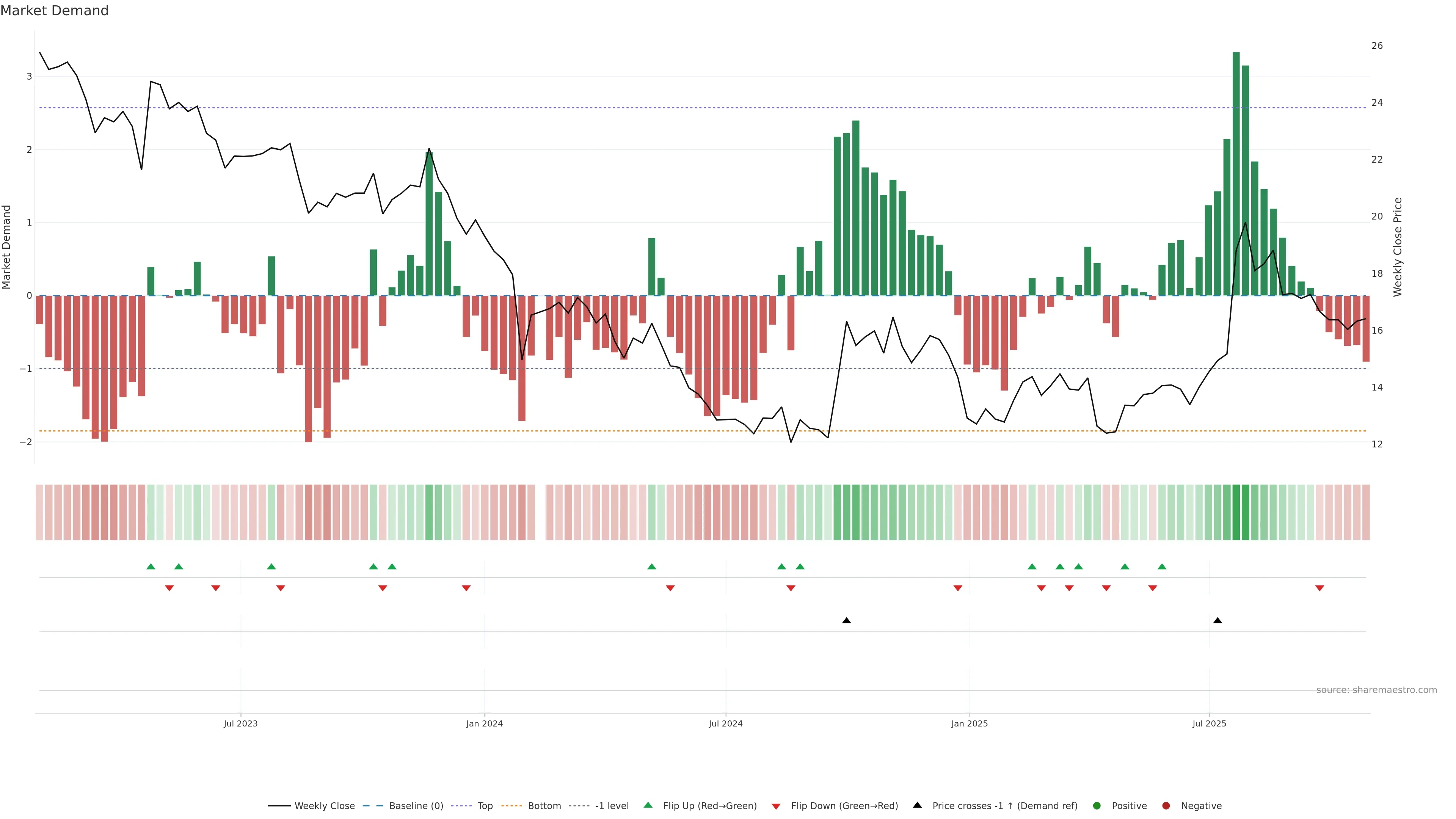Click the leftmost green flip-up triangle marker
The width and height of the screenshot is (1456, 819).
coord(151,566)
